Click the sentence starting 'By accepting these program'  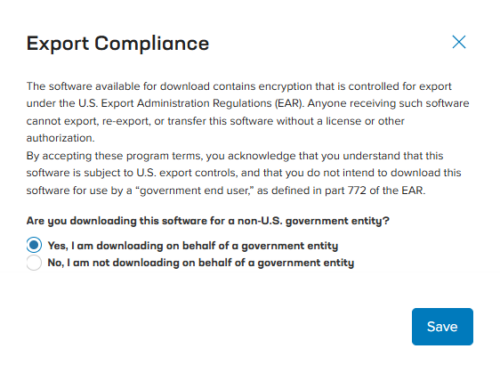244,173
